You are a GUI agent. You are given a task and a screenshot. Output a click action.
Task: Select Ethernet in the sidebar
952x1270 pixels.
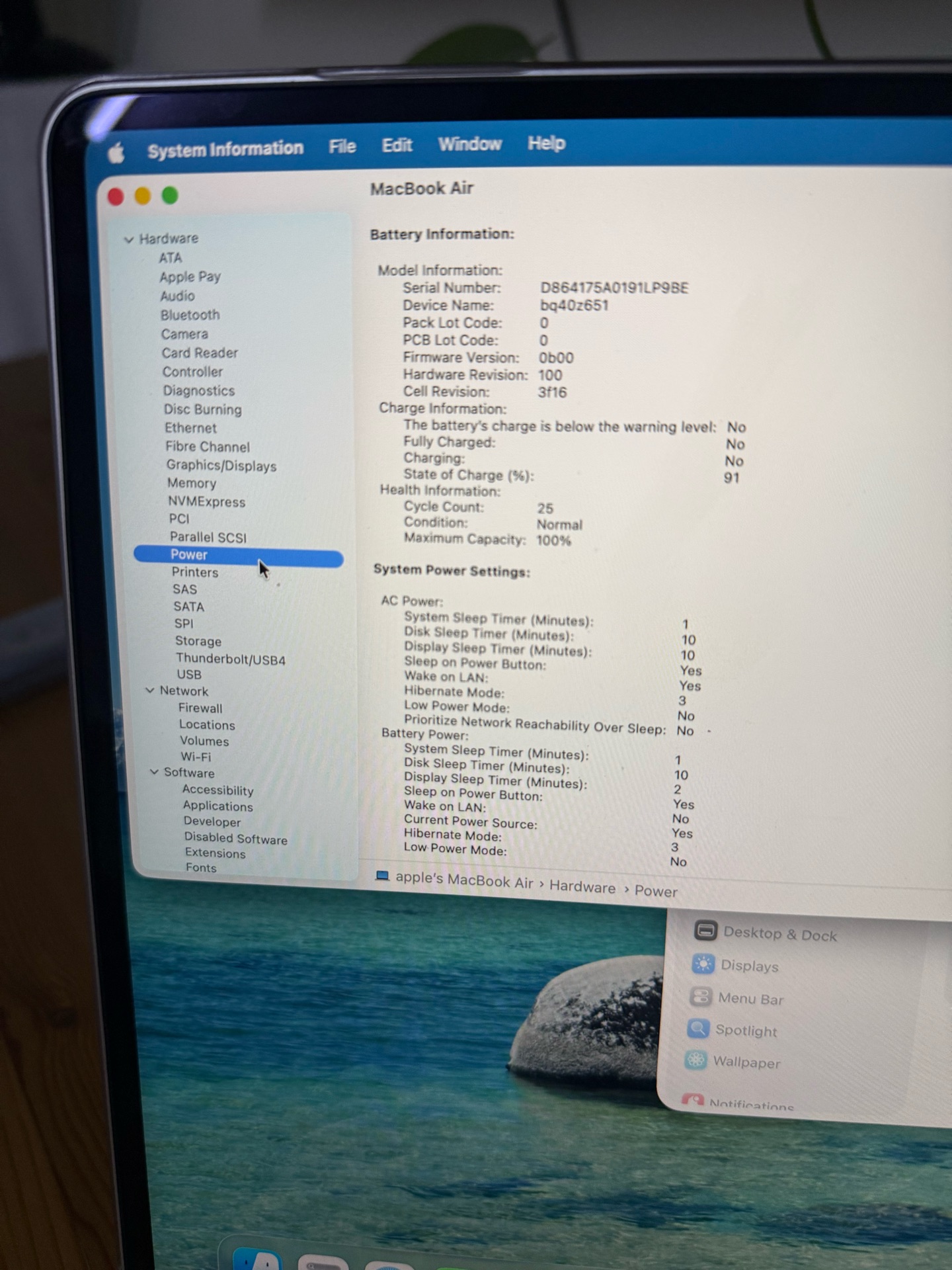(x=190, y=428)
